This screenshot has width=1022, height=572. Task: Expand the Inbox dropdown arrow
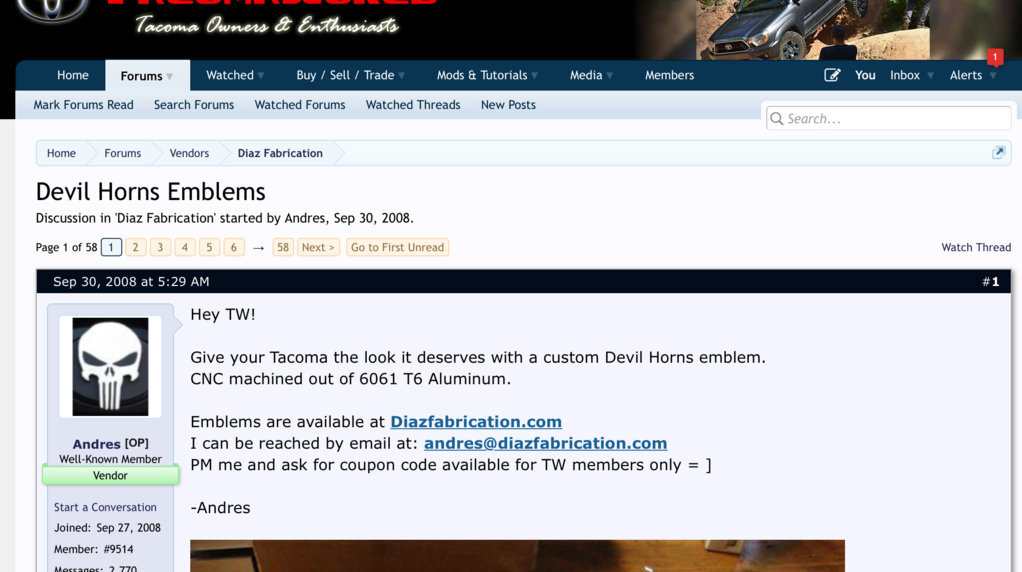pos(930,76)
